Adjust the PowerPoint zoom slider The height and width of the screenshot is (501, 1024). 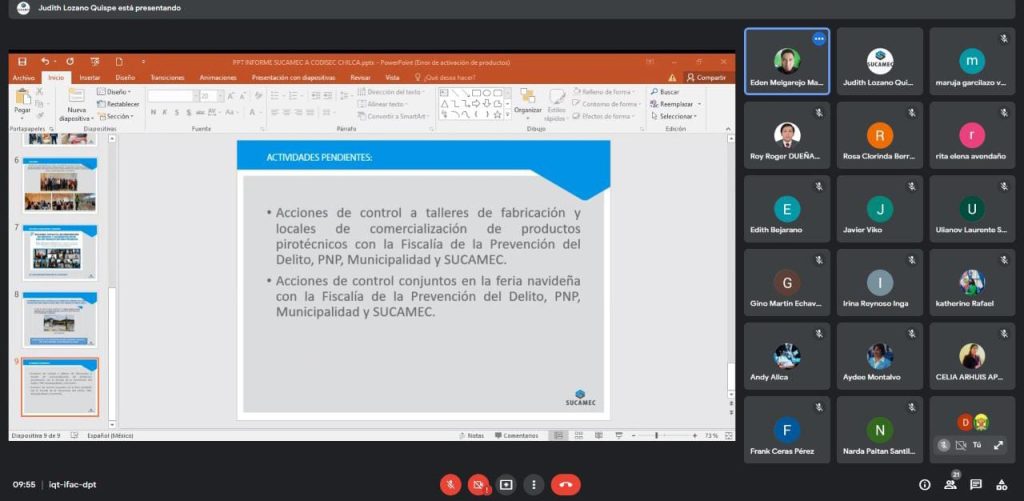coord(656,436)
